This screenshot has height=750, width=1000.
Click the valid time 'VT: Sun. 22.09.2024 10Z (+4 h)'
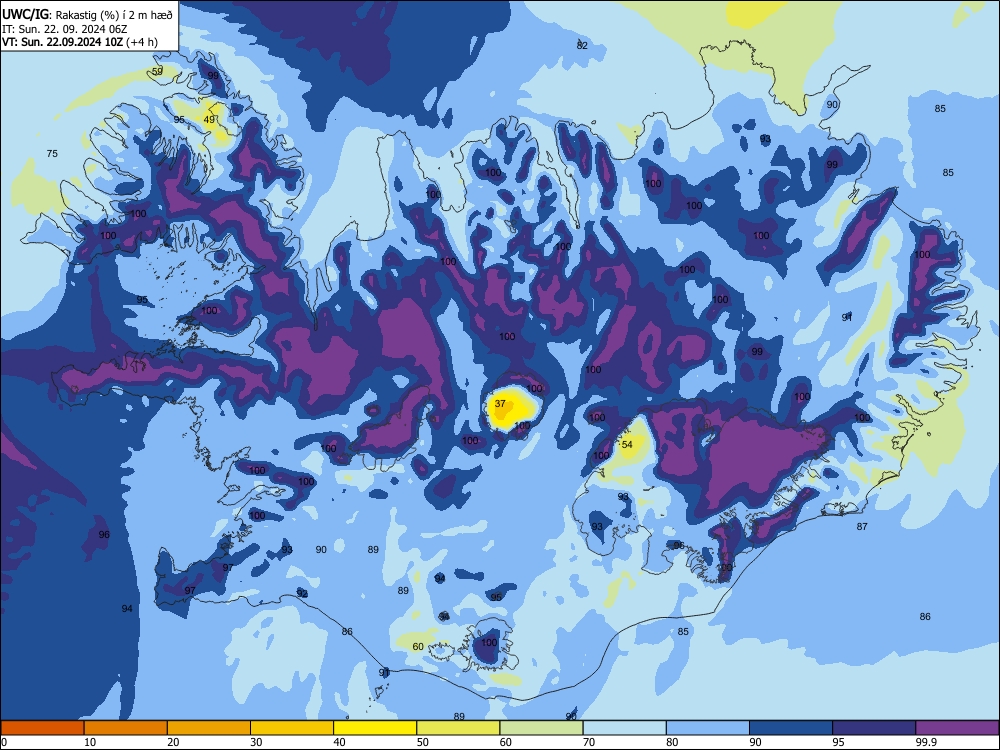tap(80, 42)
